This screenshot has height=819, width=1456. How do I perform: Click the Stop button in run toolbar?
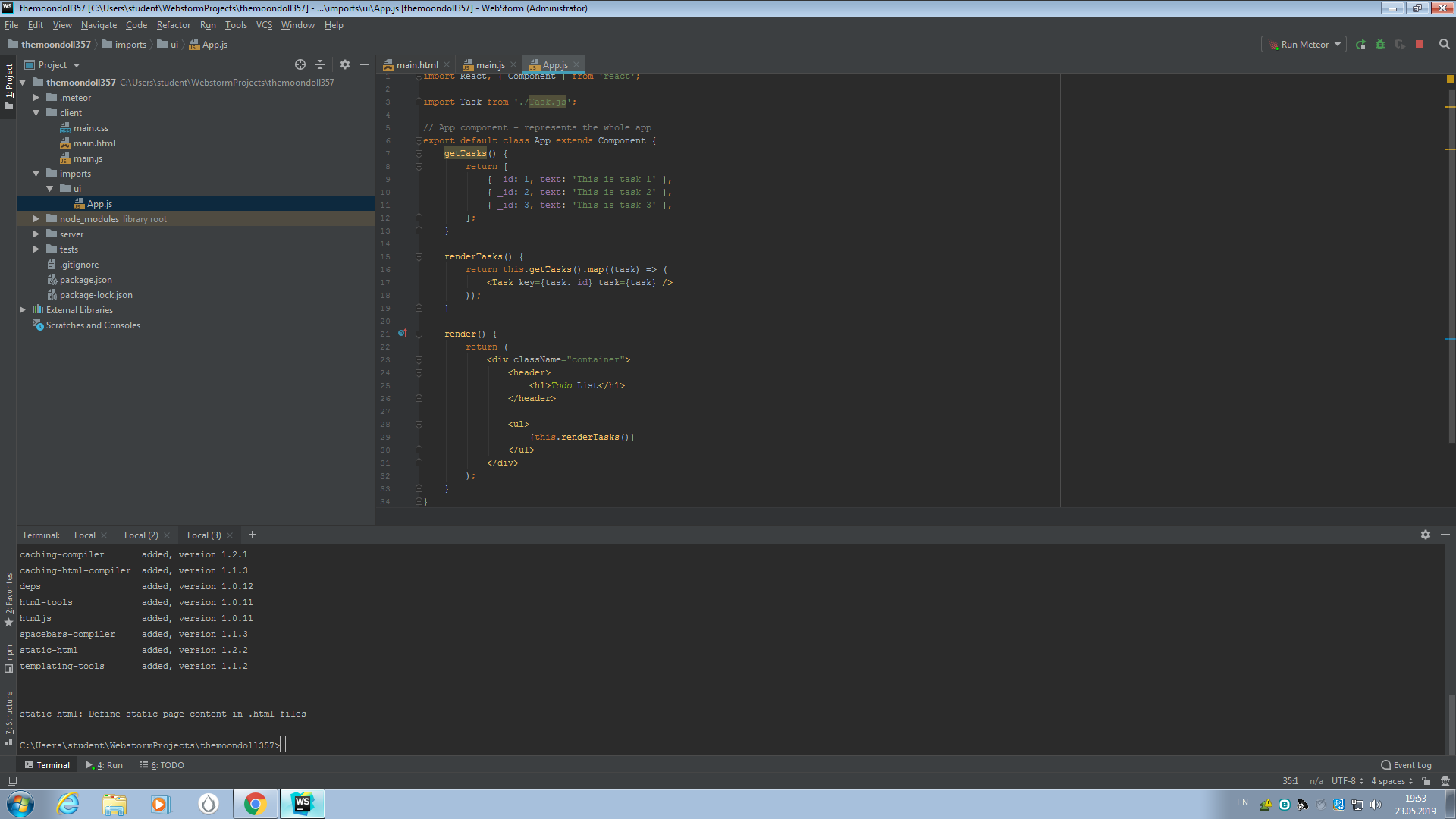click(x=1420, y=45)
